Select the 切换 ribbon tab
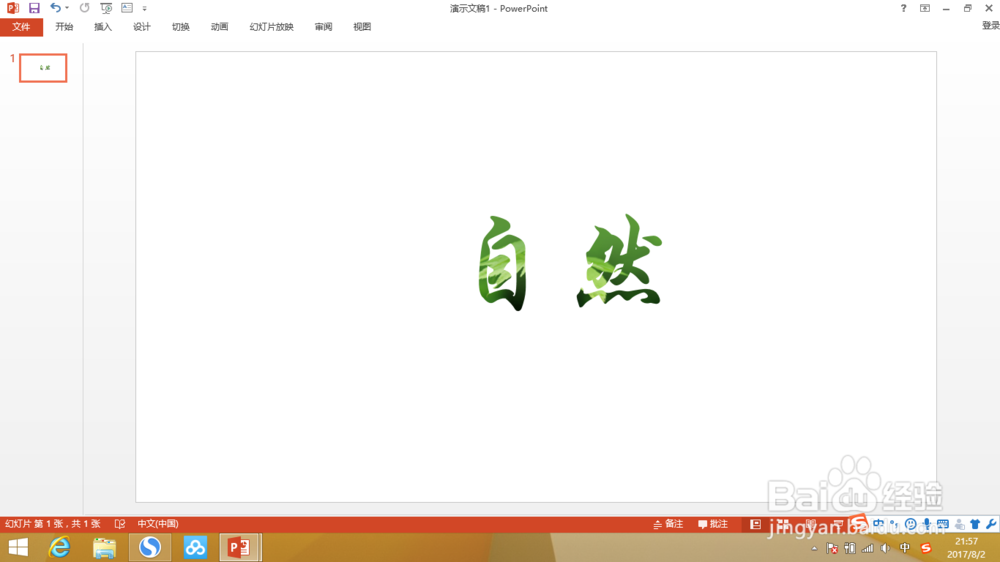Viewport: 1000px width, 562px height. (180, 27)
